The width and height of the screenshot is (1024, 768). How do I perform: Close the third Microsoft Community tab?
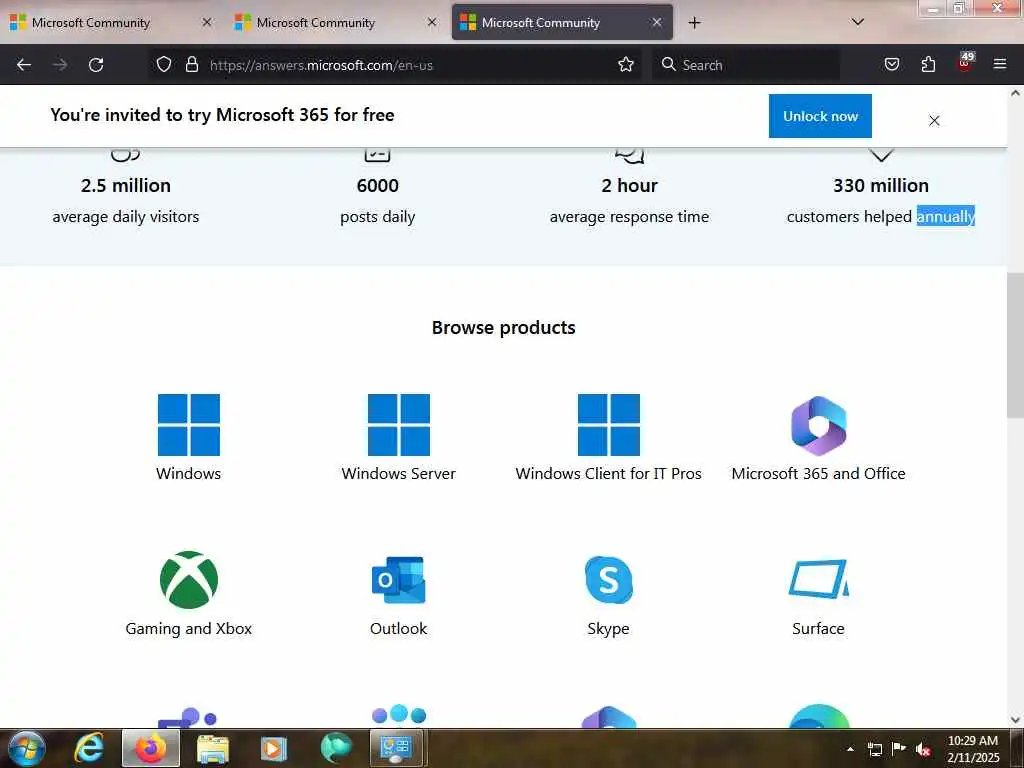657,22
